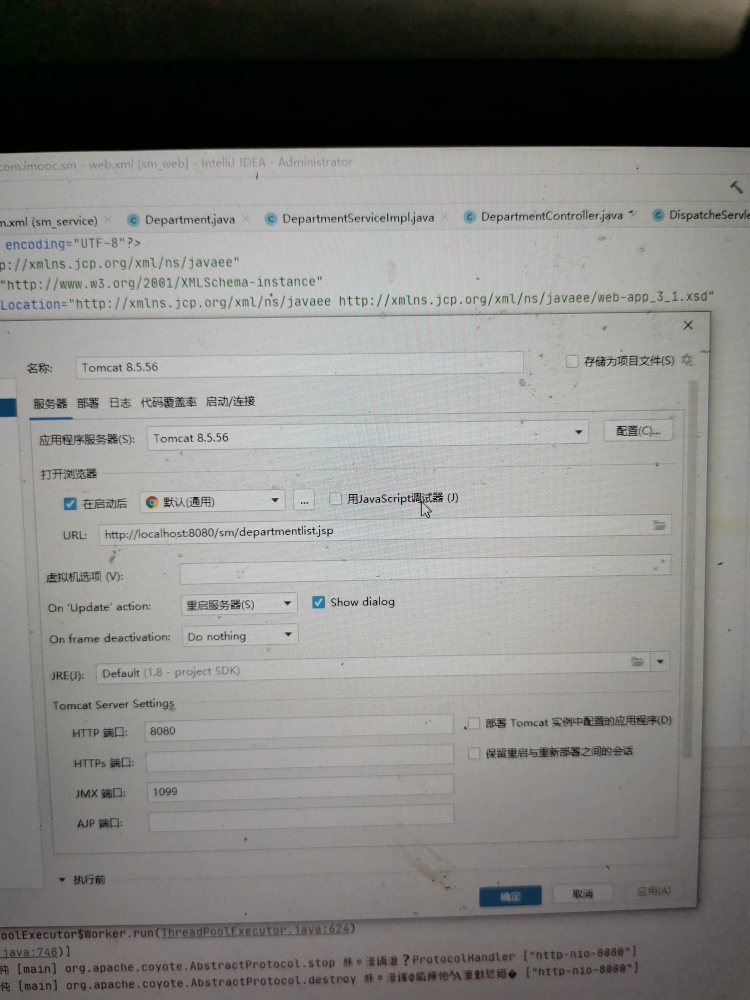Toggle the Show dialog checkbox

click(318, 602)
